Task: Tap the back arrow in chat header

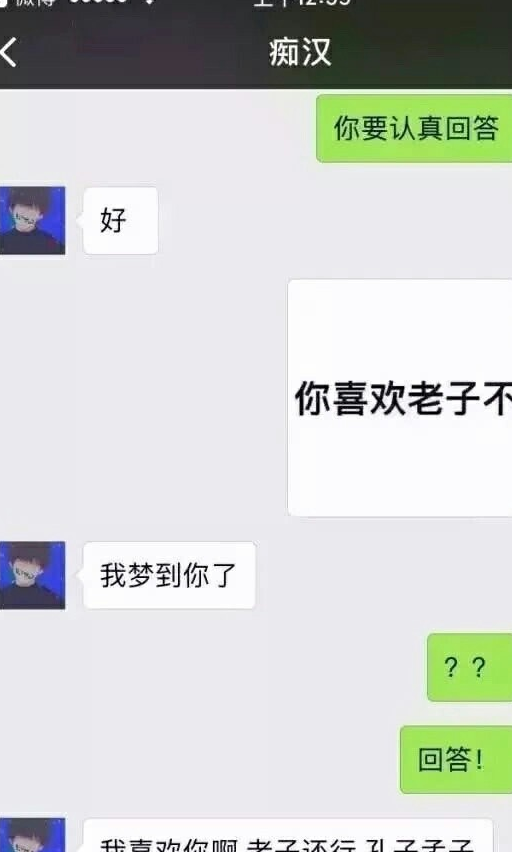Action: click(x=8, y=53)
